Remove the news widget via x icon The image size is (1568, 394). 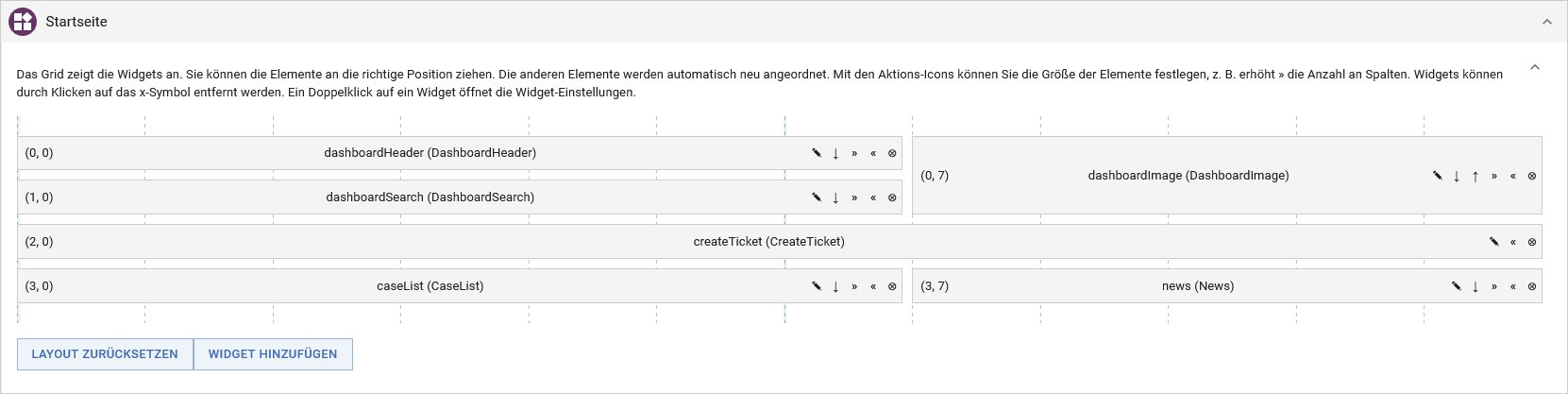(x=1532, y=286)
